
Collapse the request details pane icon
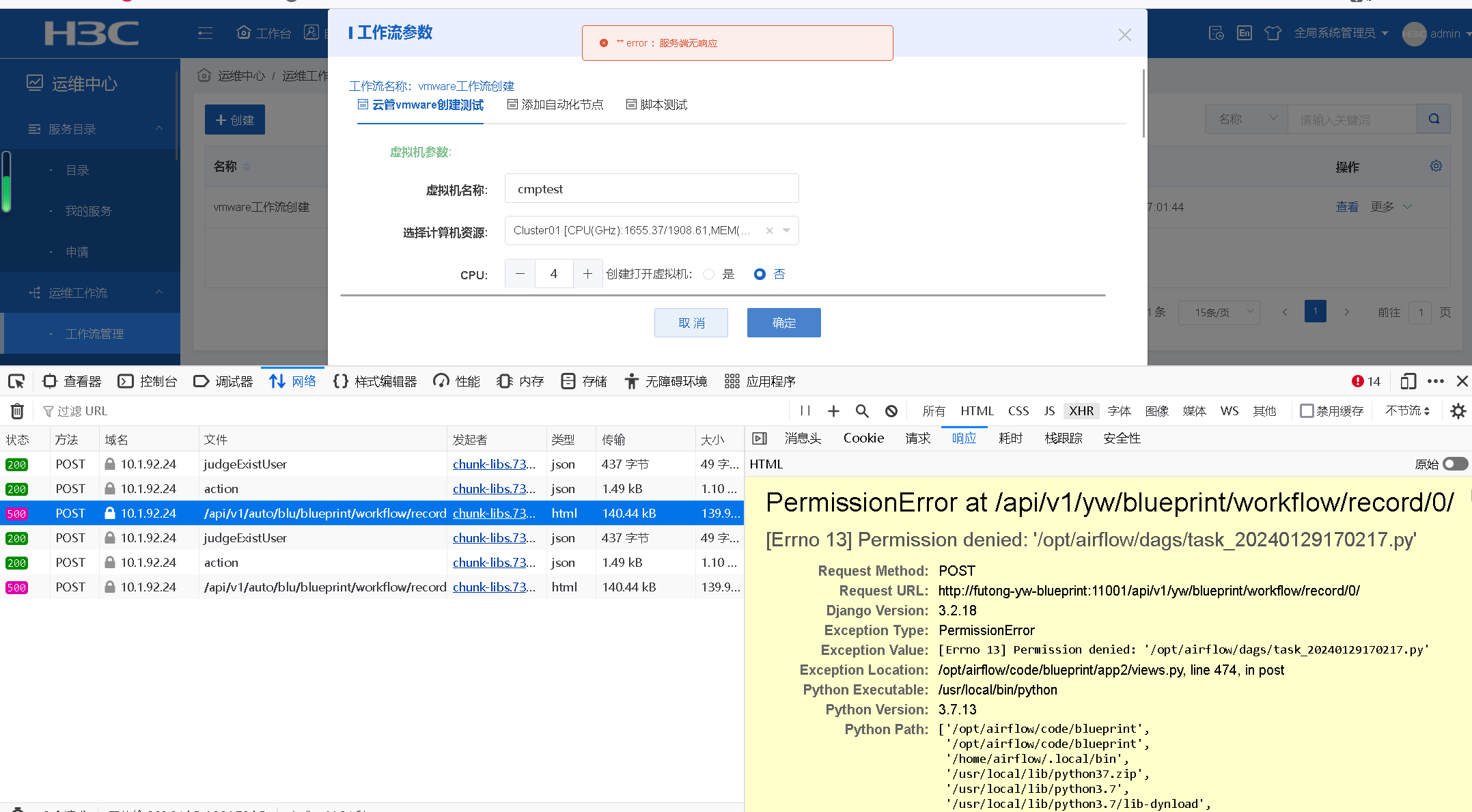coord(760,438)
